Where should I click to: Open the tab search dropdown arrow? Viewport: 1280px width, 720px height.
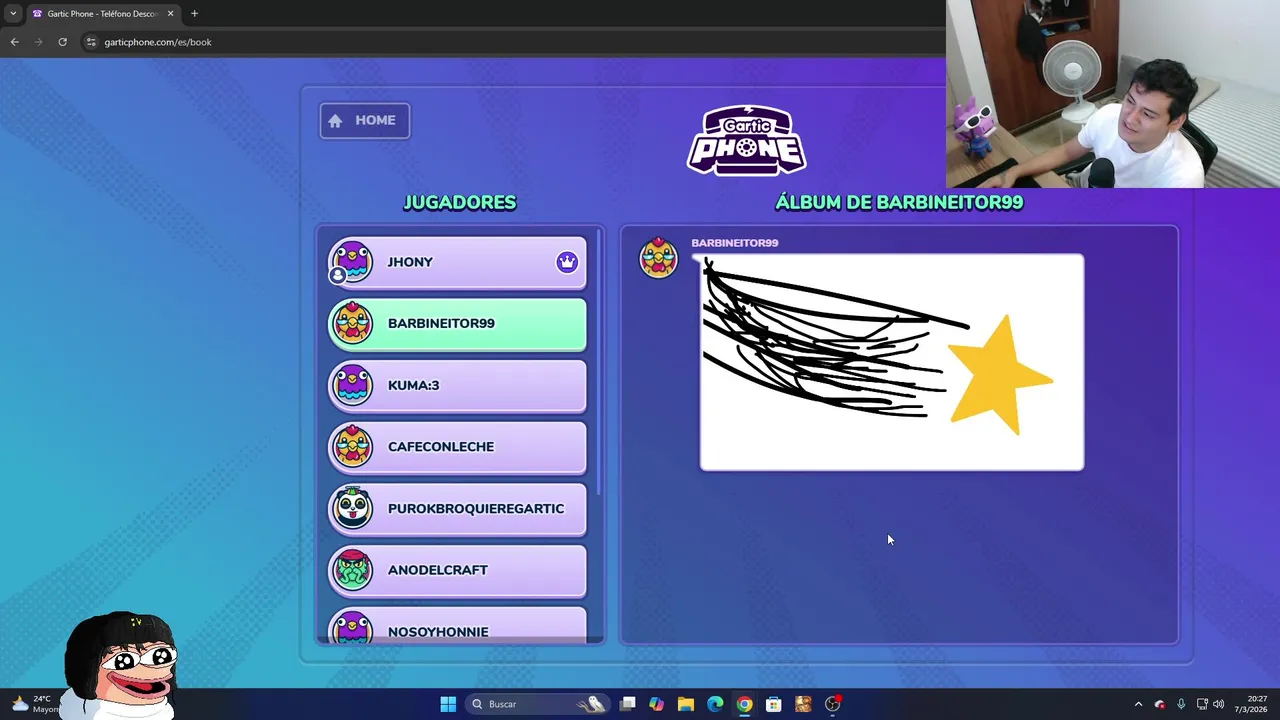click(13, 14)
